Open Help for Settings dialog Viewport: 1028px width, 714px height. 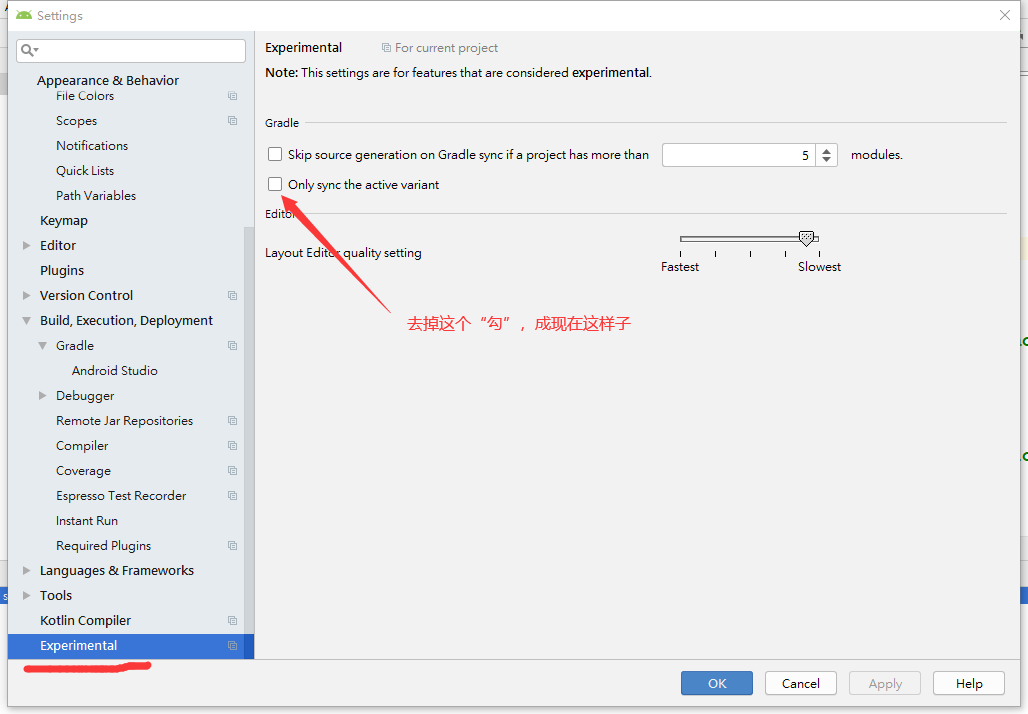click(x=969, y=683)
